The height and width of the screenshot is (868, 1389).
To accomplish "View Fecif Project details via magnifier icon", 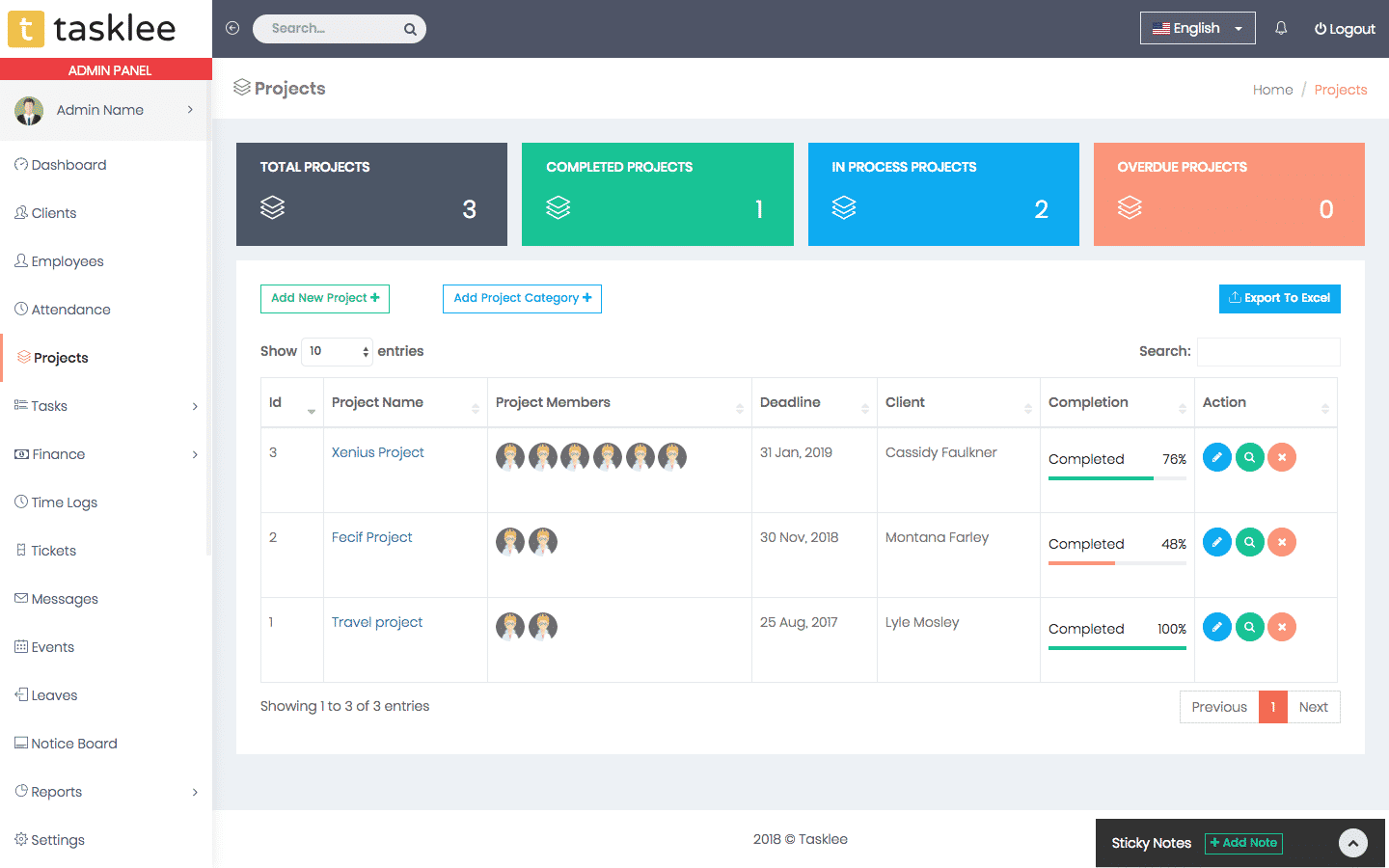I will point(1249,542).
